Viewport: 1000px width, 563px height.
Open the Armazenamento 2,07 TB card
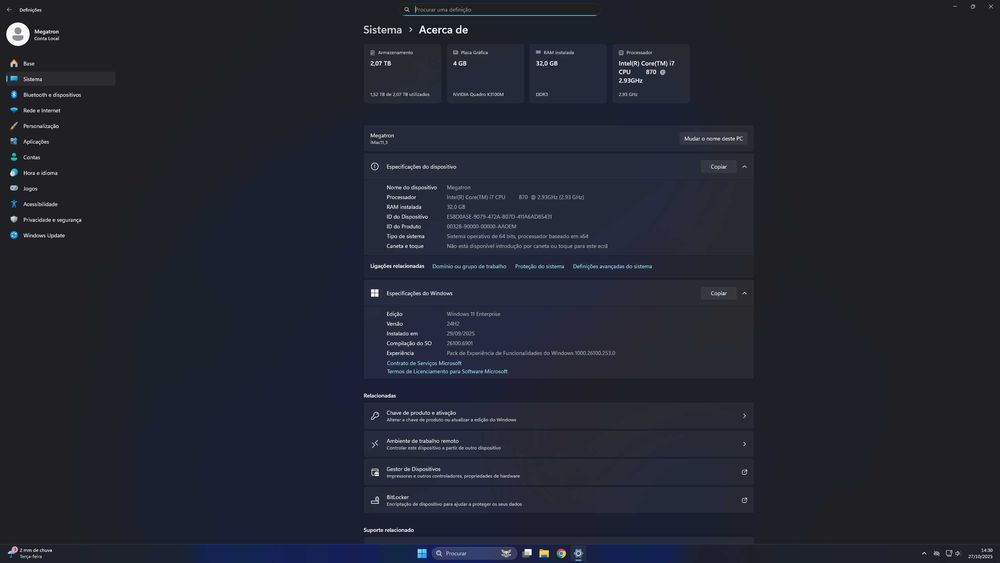[402, 73]
